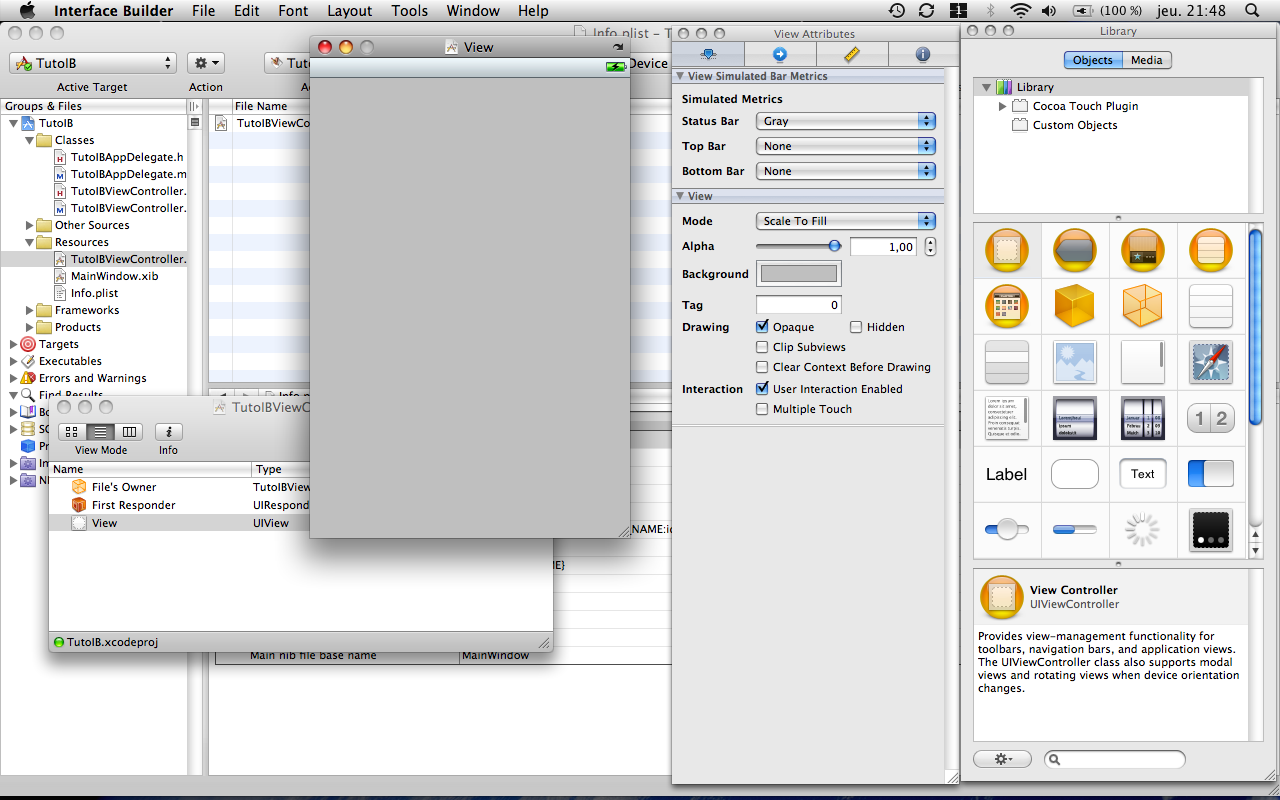The width and height of the screenshot is (1280, 800).
Task: Enable Multiple Touch checkbox
Action: point(762,409)
